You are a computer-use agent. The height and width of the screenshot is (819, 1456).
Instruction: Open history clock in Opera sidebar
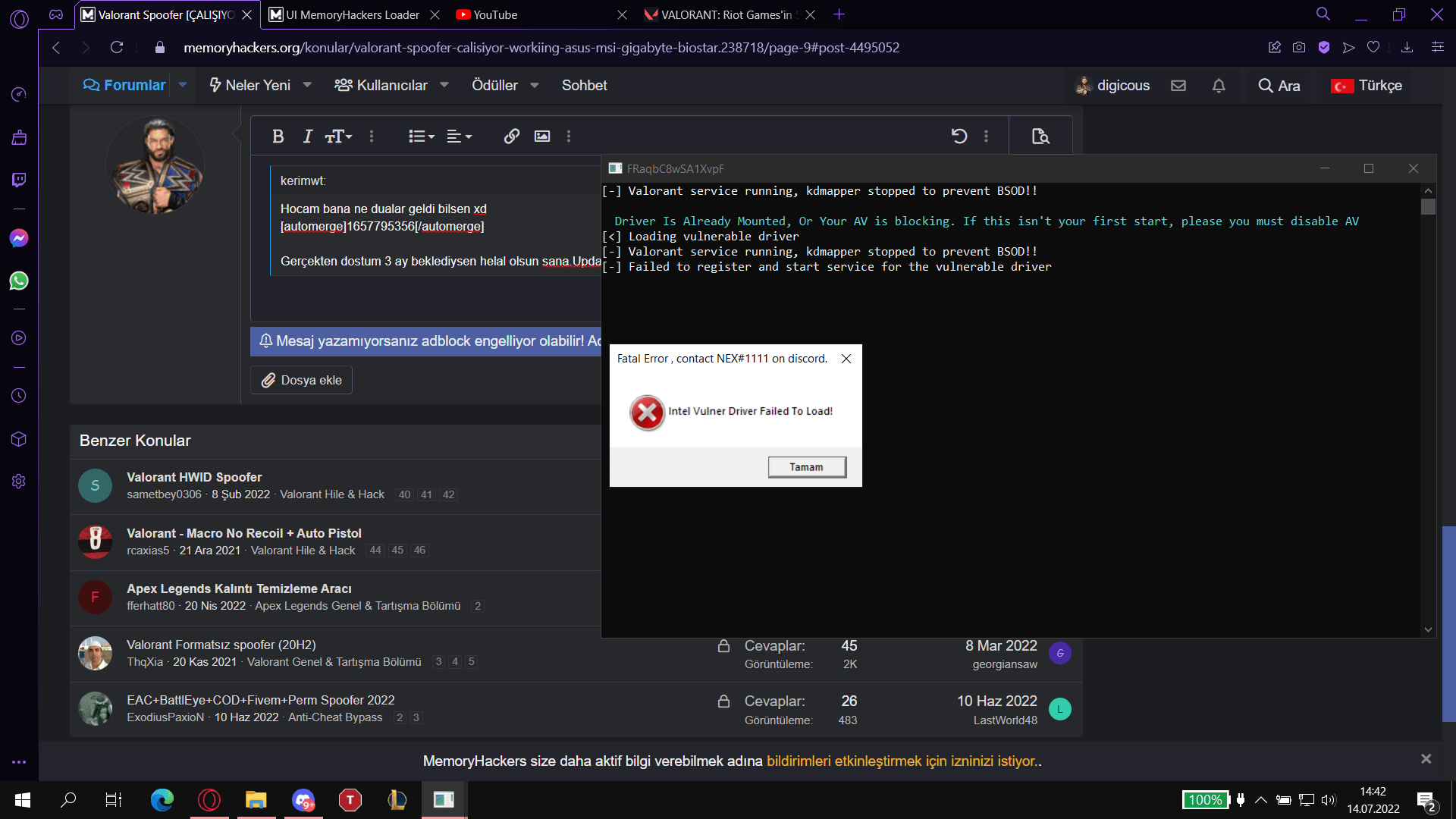[x=19, y=396]
